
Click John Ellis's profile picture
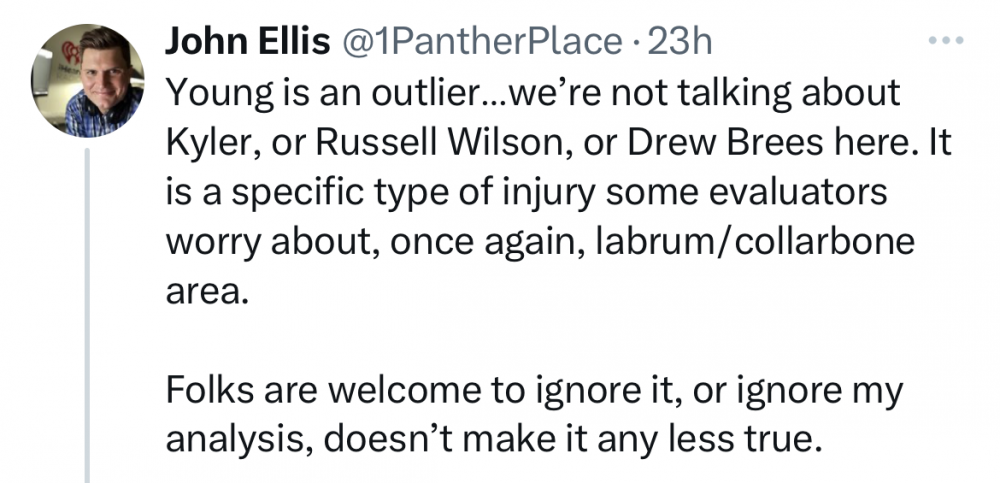point(88,80)
